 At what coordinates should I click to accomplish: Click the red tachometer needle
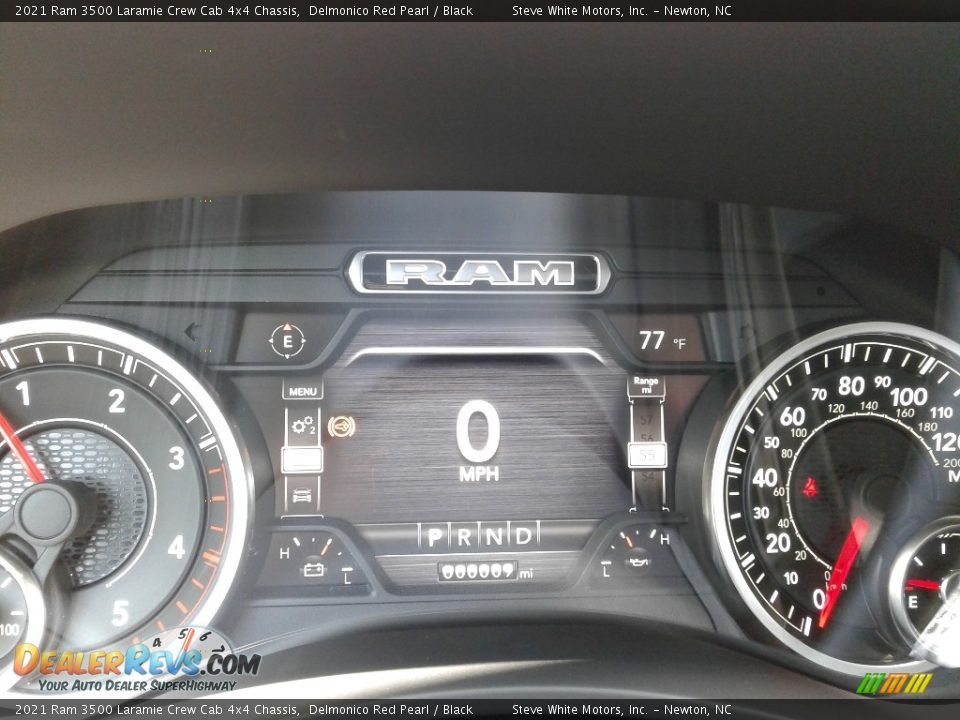click(x=21, y=448)
